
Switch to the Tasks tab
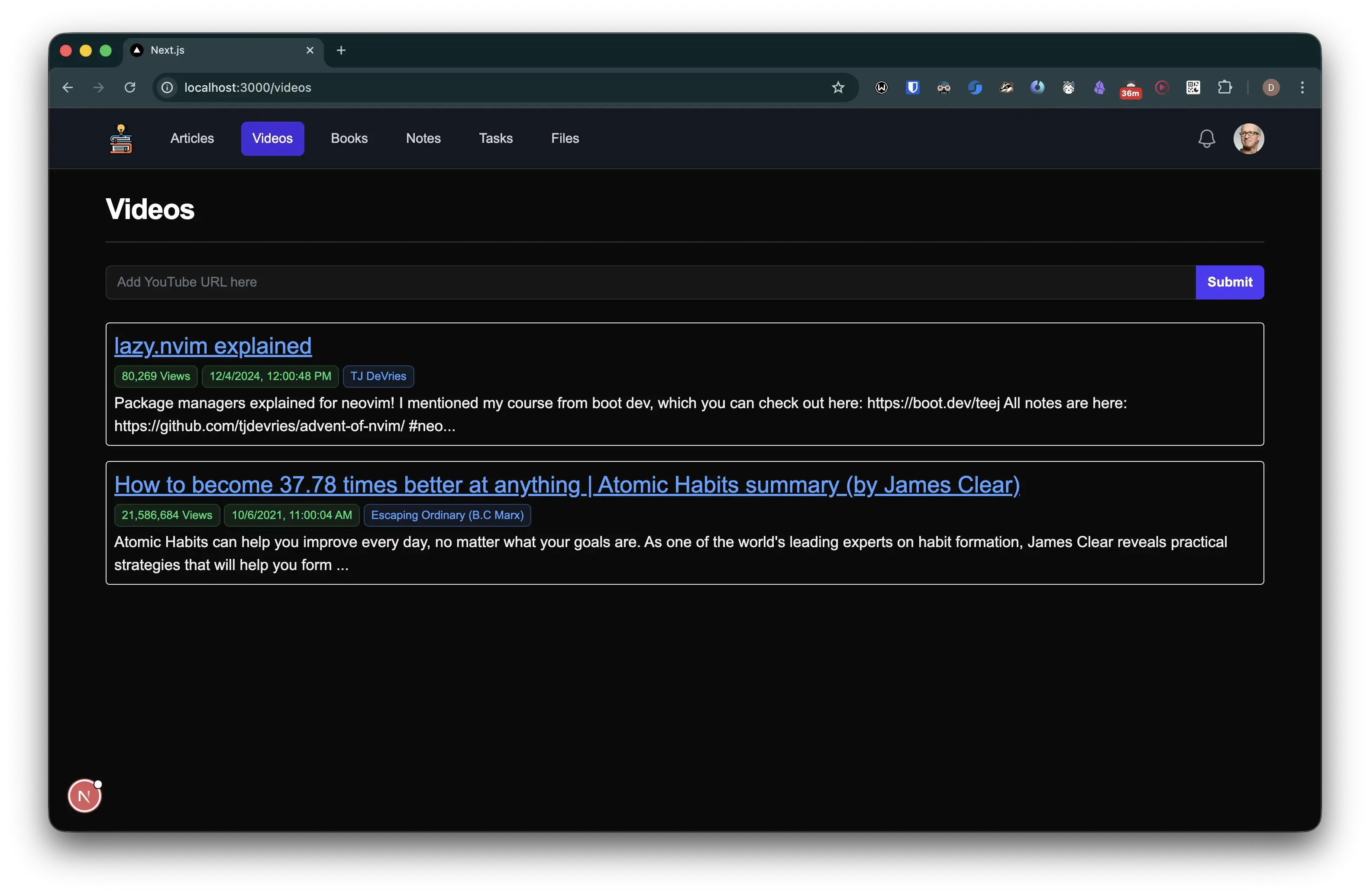(496, 138)
